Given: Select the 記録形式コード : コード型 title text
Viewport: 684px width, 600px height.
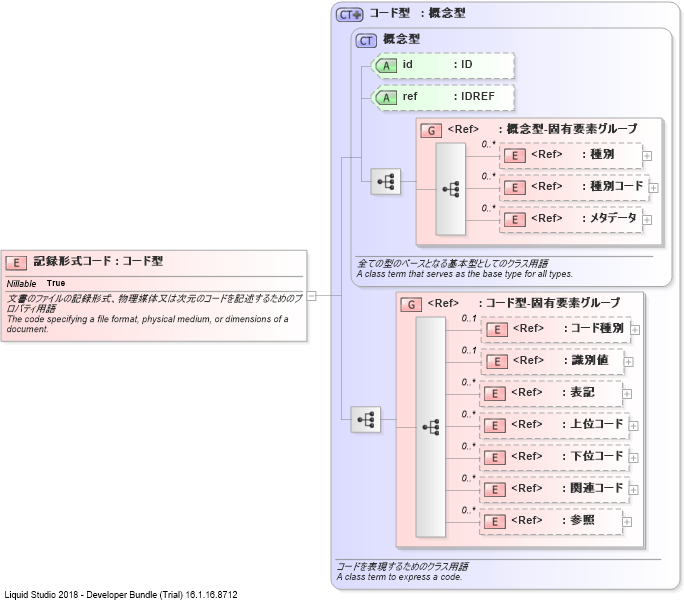Looking at the screenshot, I should [98, 261].
